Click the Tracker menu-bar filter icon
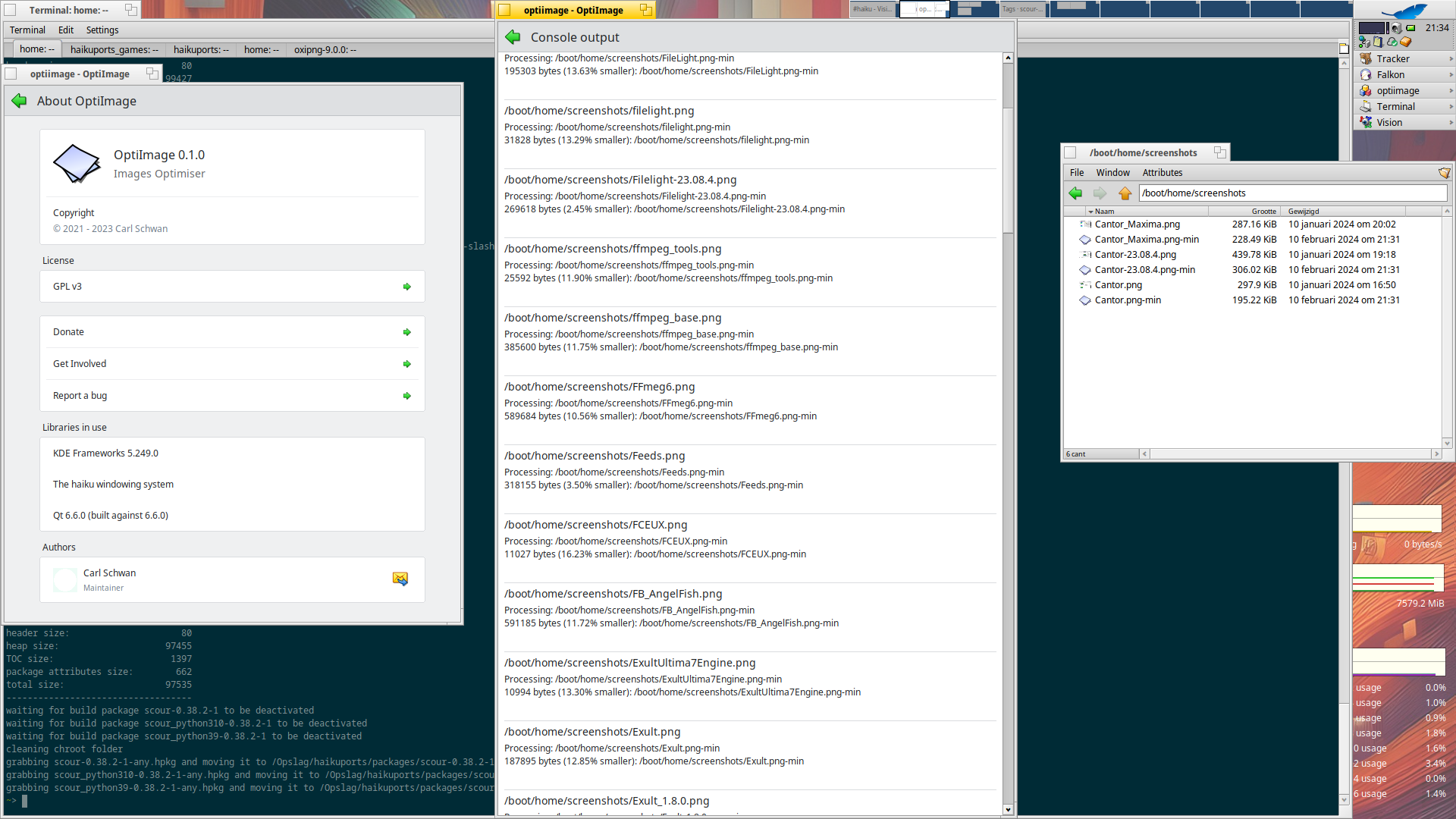The height and width of the screenshot is (819, 1456). click(x=1444, y=173)
